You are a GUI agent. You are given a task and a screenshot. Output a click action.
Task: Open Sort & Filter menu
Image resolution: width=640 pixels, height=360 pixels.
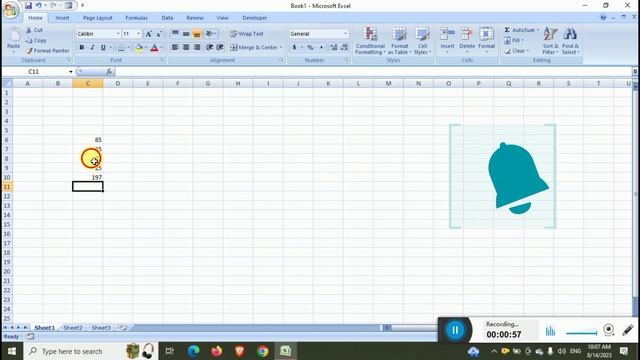pos(550,41)
